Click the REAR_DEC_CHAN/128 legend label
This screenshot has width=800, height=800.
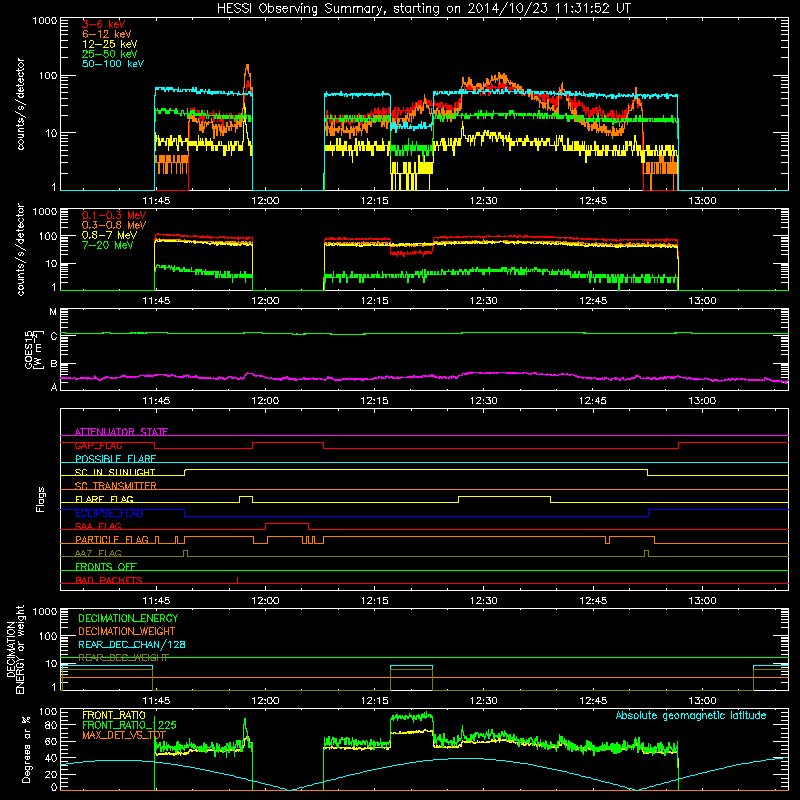[x=132, y=644]
